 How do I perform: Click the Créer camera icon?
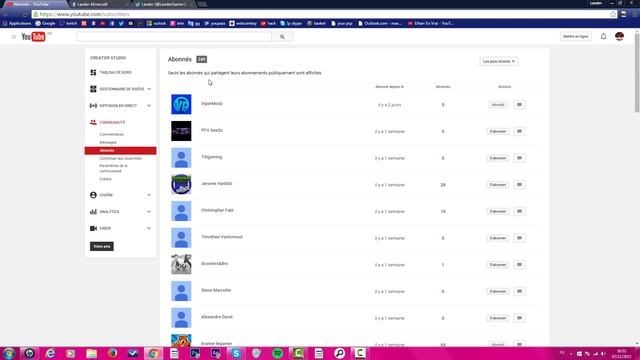point(93,229)
